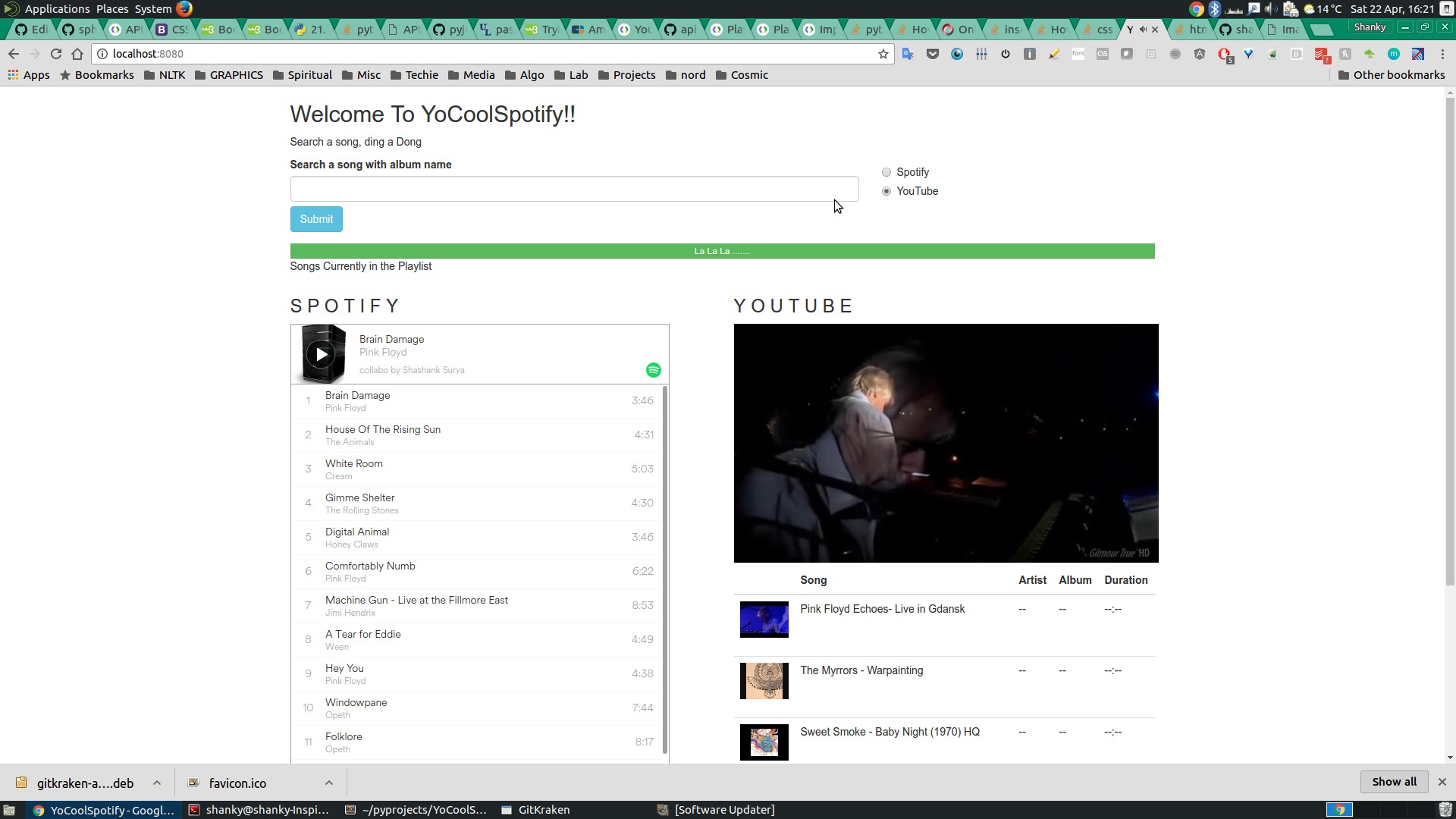Select White Room track by Cream
This screenshot has width=1456, height=819.
[477, 469]
